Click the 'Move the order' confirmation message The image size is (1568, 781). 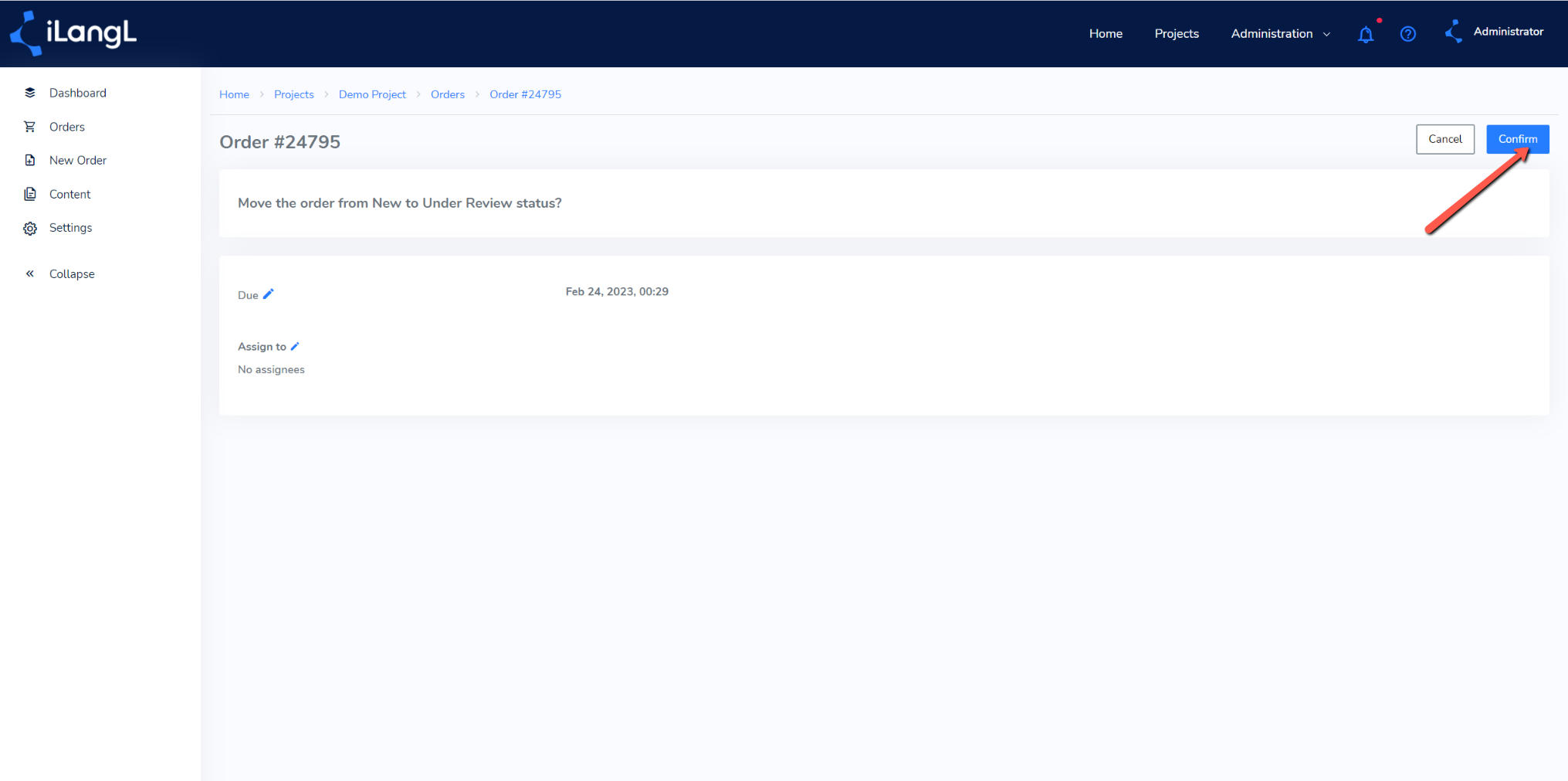click(400, 203)
